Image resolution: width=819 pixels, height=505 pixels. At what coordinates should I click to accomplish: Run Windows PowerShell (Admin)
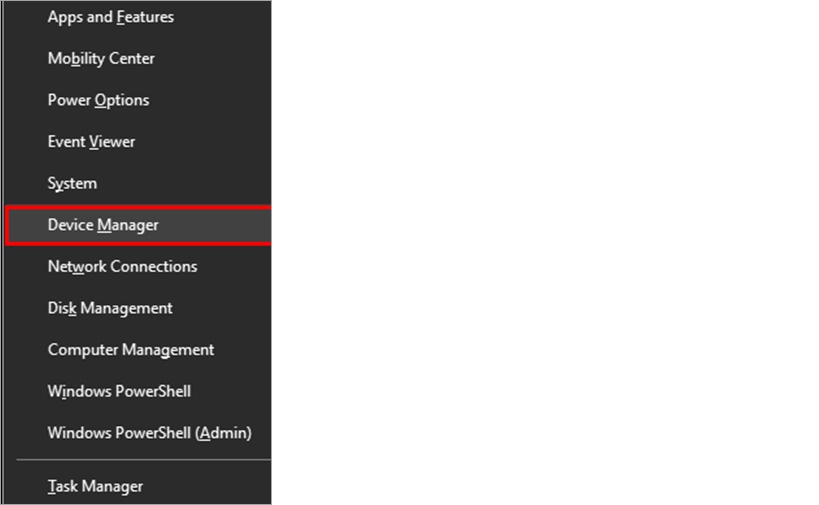[138, 433]
